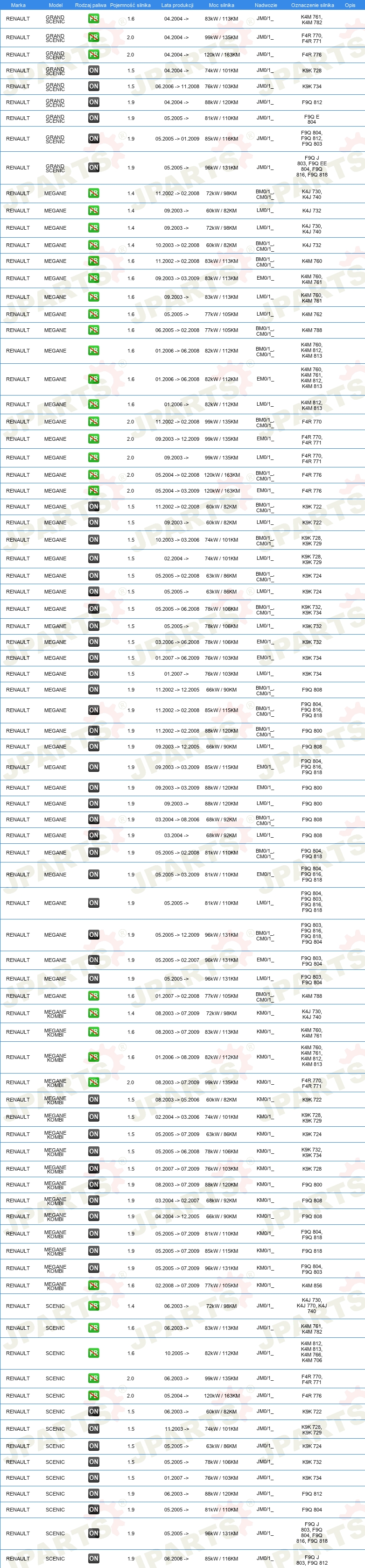Select date cell '05.2005 -> 02.2007'

[177, 960]
